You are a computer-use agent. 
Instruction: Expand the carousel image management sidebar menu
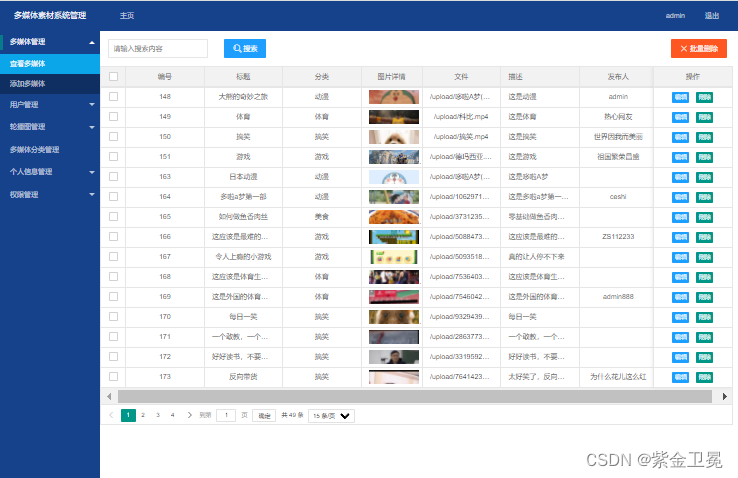click(50, 127)
